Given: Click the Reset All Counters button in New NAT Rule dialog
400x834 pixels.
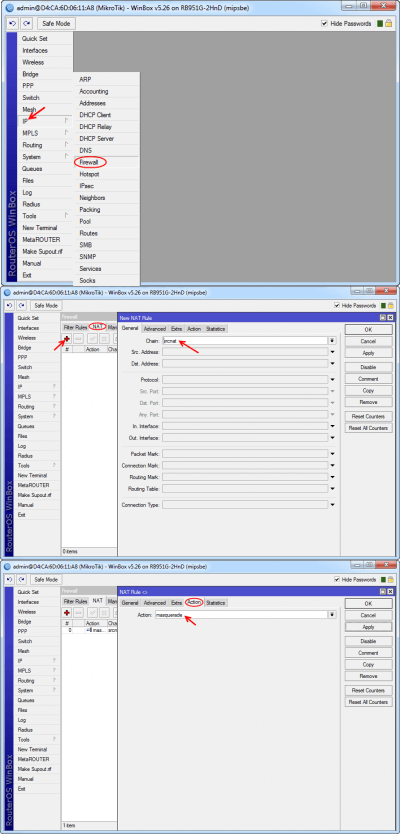Looking at the screenshot, I should (368, 428).
